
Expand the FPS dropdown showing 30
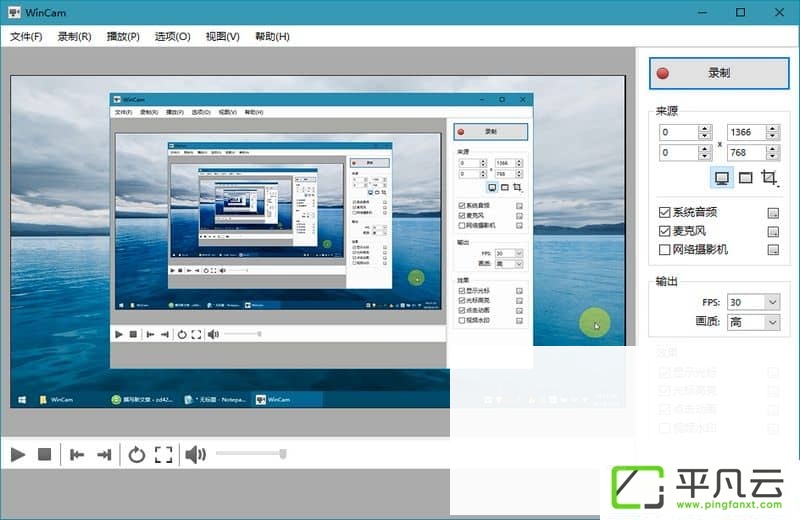[772, 302]
